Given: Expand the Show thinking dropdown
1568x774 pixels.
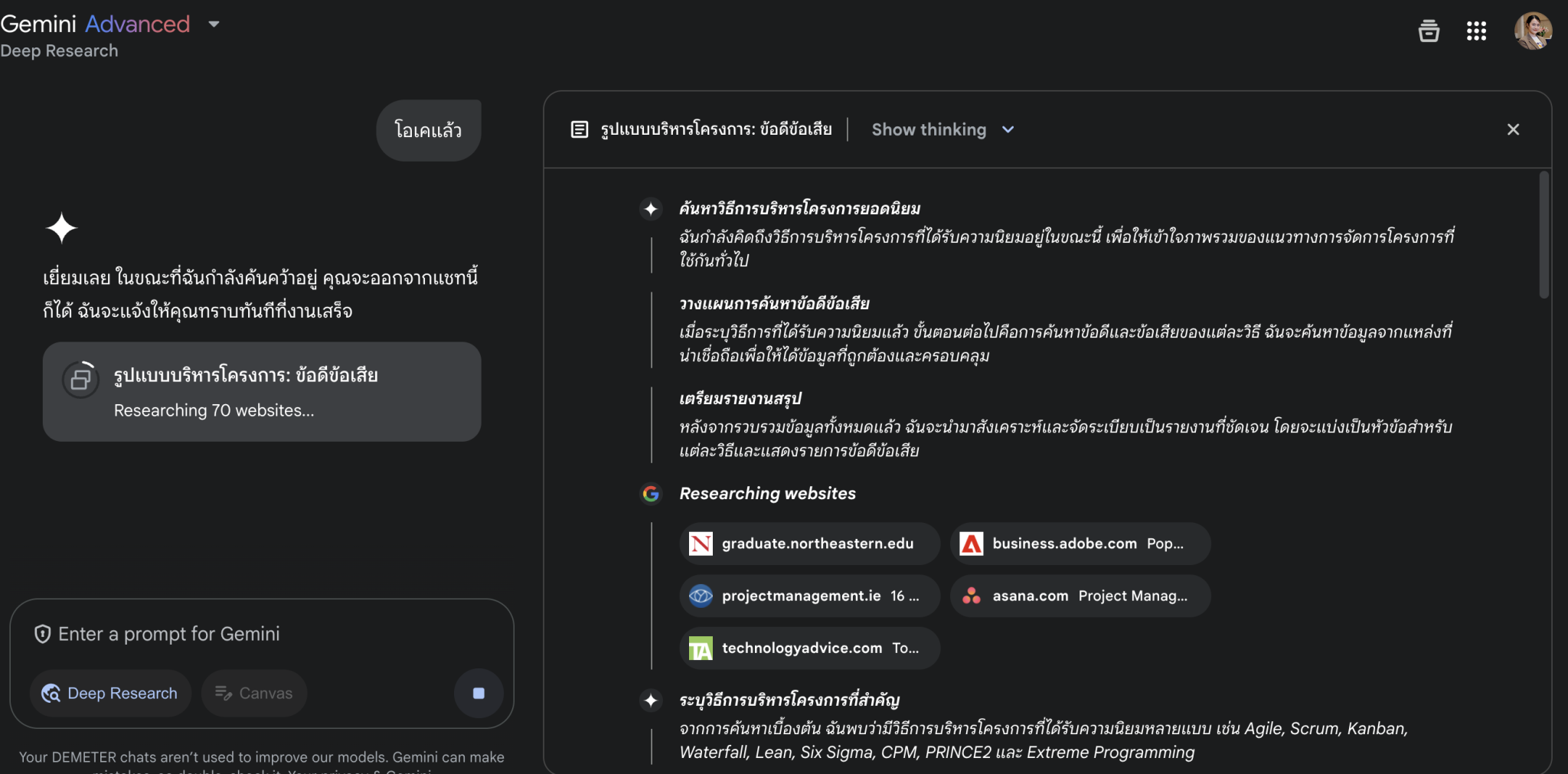Looking at the screenshot, I should pos(942,129).
